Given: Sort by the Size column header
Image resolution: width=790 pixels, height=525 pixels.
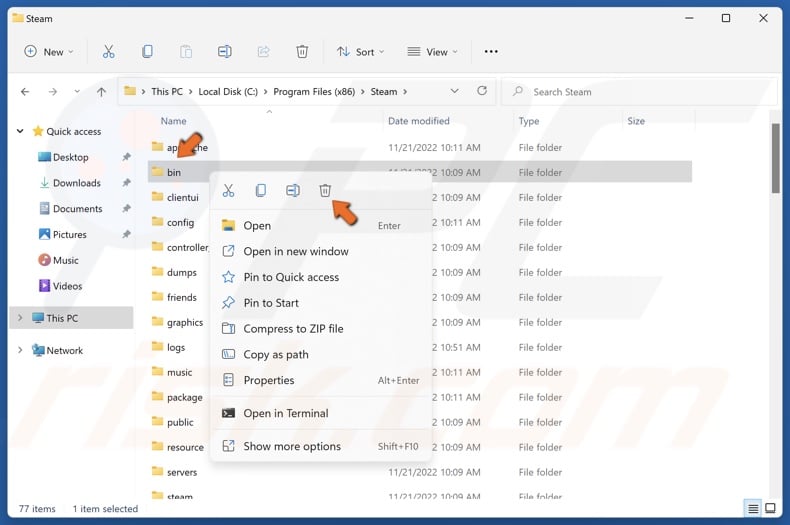Looking at the screenshot, I should pyautogui.click(x=636, y=121).
